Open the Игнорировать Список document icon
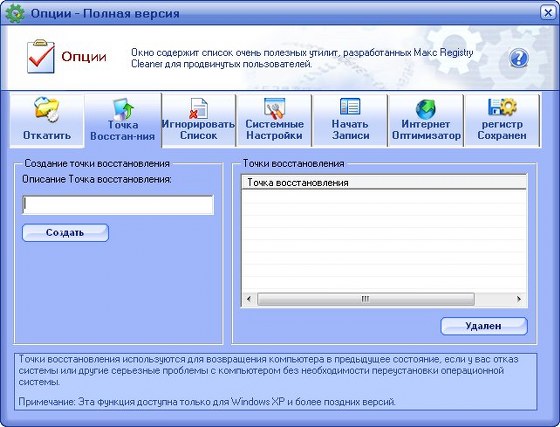Screen dimensions: 560x427 click(199, 109)
